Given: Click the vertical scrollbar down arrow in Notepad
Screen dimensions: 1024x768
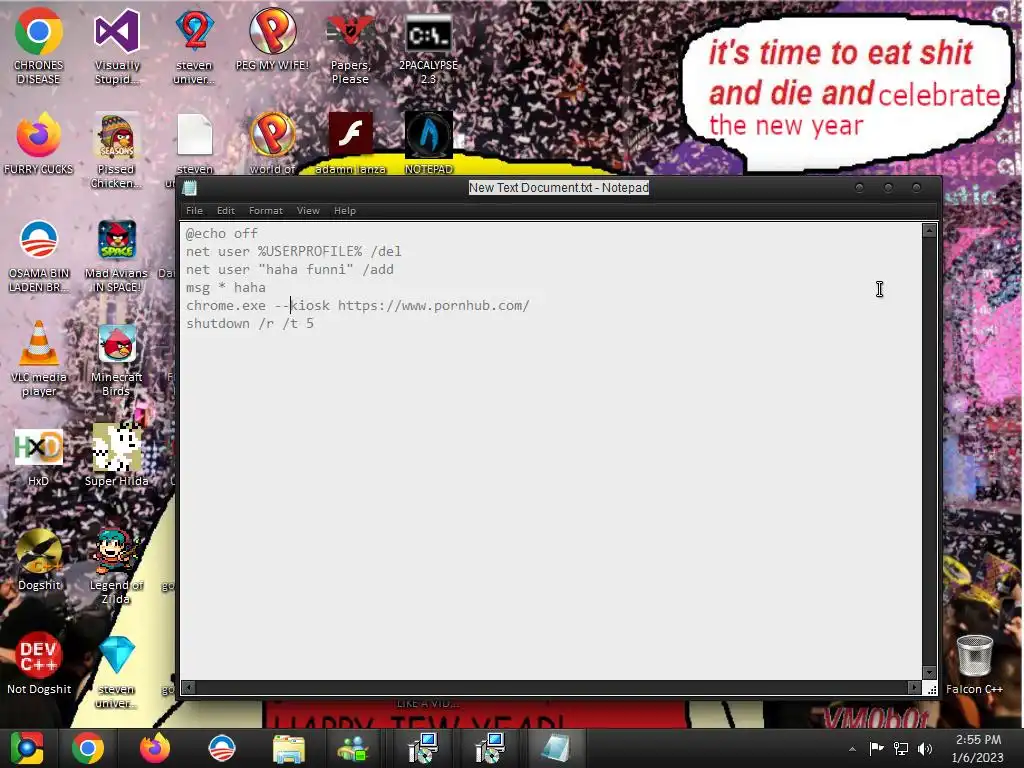Looking at the screenshot, I should [929, 673].
